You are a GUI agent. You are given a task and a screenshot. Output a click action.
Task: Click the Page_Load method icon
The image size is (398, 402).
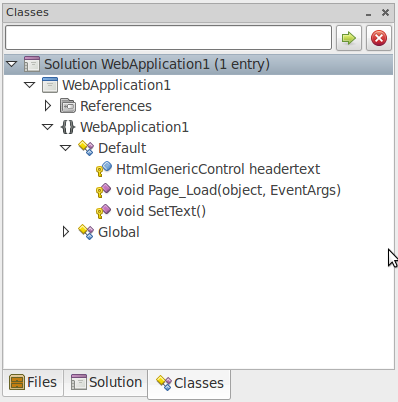tap(104, 190)
